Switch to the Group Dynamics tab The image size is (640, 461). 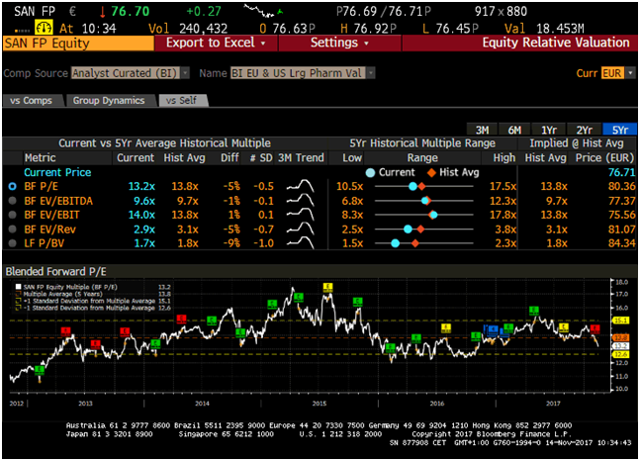109,100
